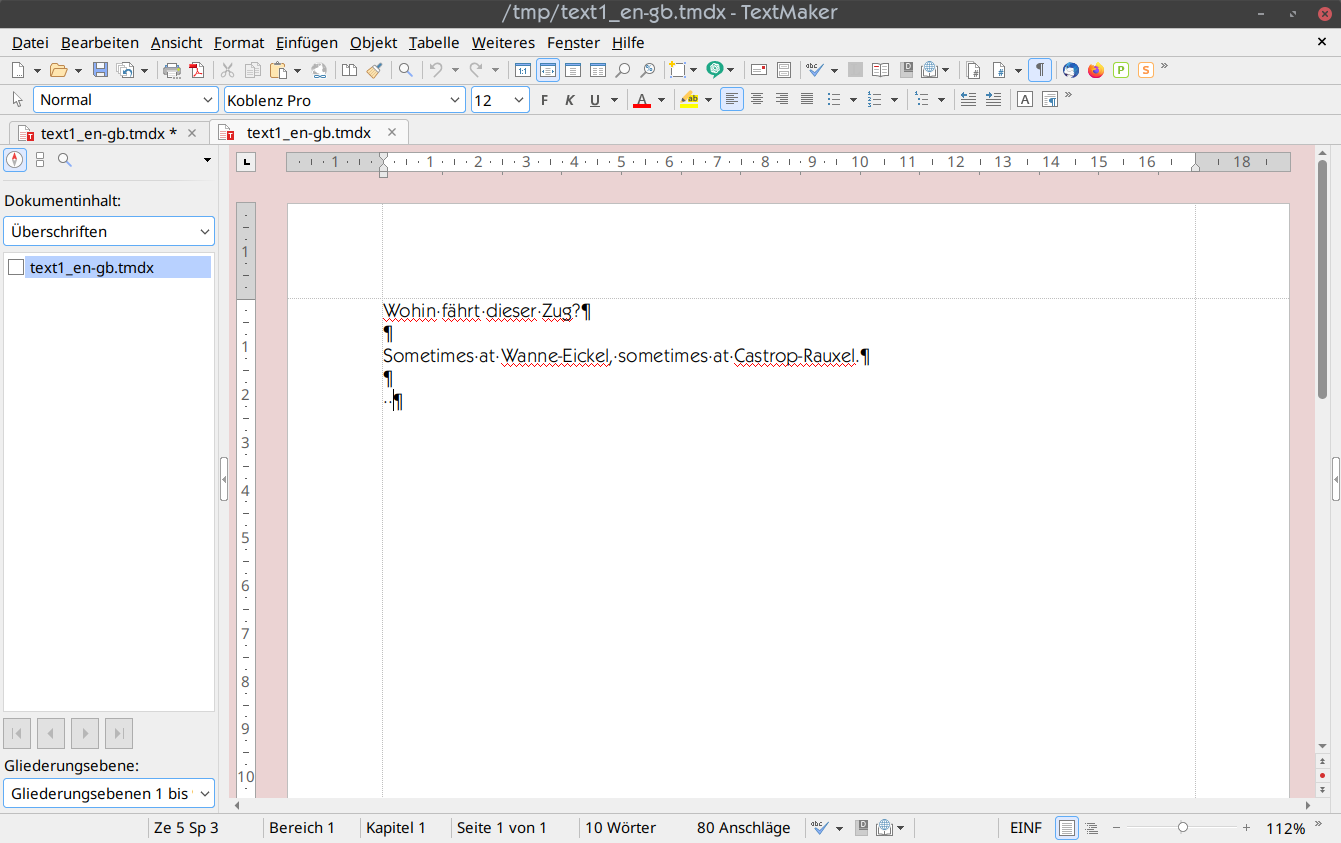Go to next heading in sidebar navigation
1341x843 pixels.
85,733
